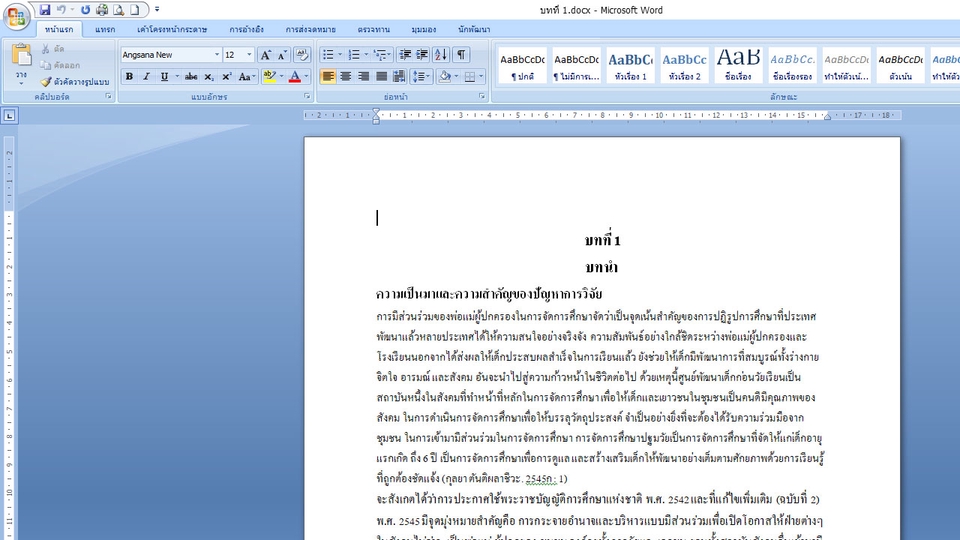Apply text highlight color
Viewport: 960px width, 540px height.
pos(269,77)
